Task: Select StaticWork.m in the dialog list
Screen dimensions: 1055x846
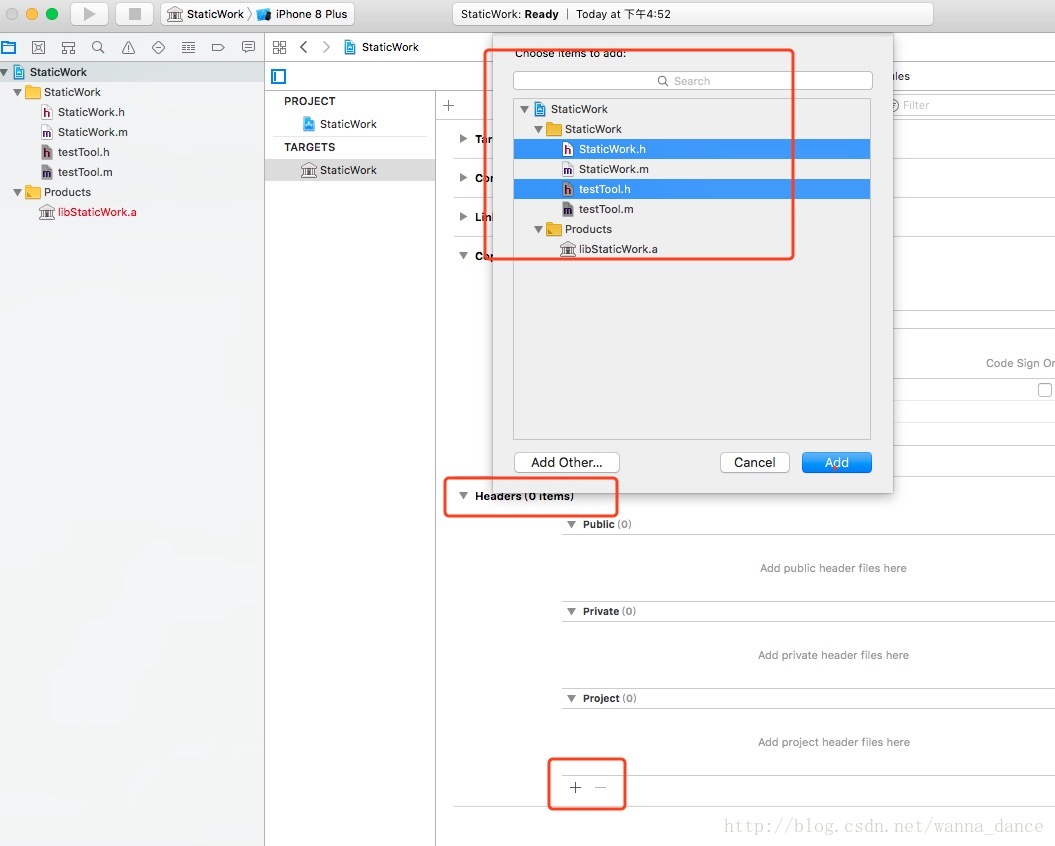Action: 692,169
